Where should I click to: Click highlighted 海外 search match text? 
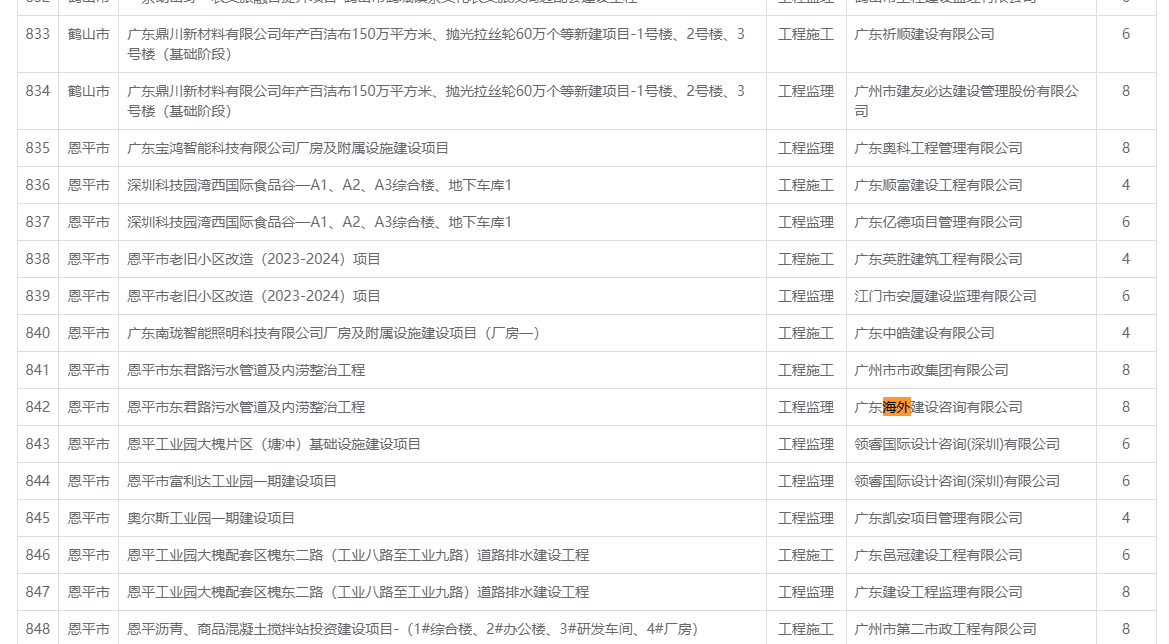pos(896,407)
